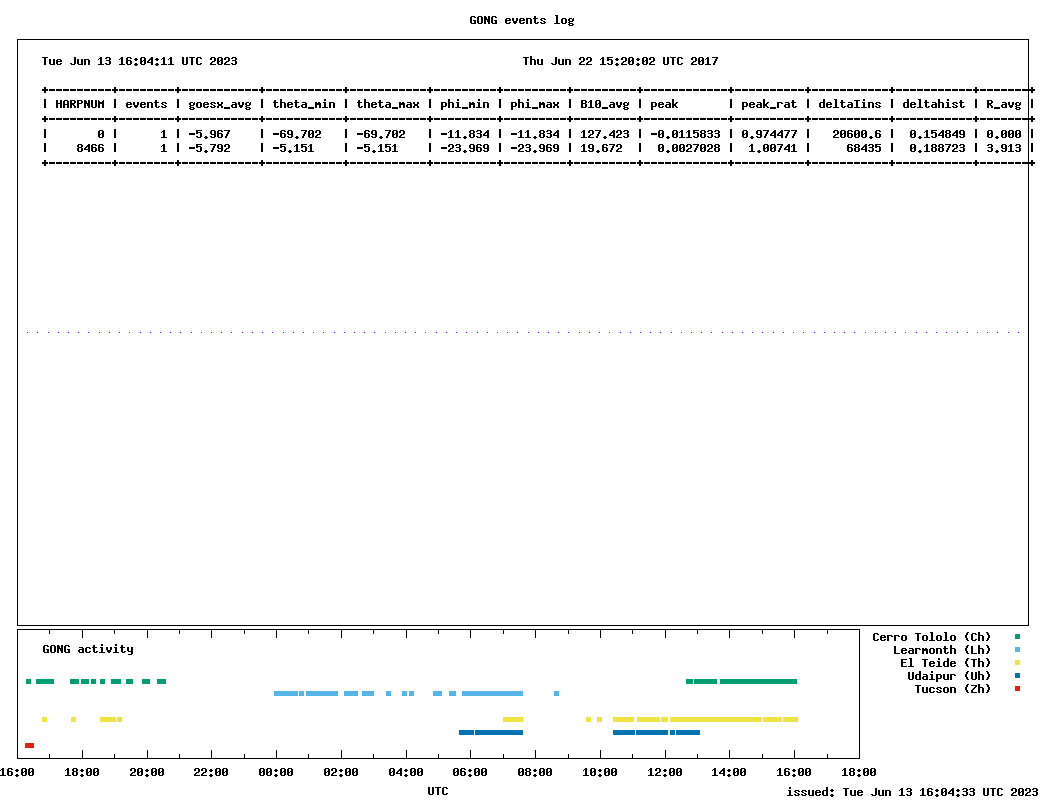This screenshot has width=1050, height=800.
Task: Click peak_rat value 1.00741
Action: pyautogui.click(x=773, y=148)
